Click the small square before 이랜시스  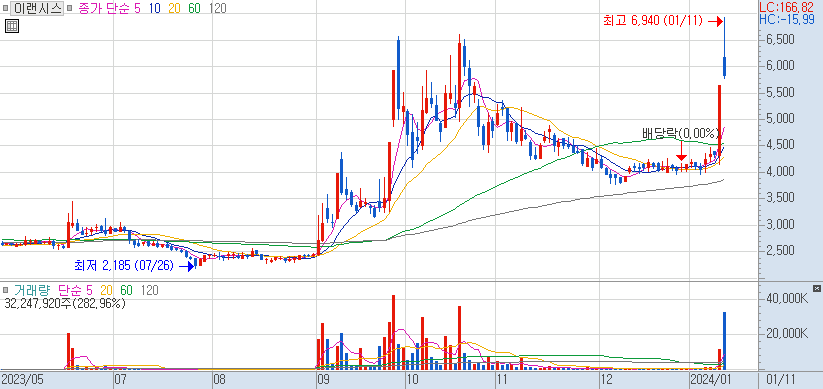(x=5, y=8)
